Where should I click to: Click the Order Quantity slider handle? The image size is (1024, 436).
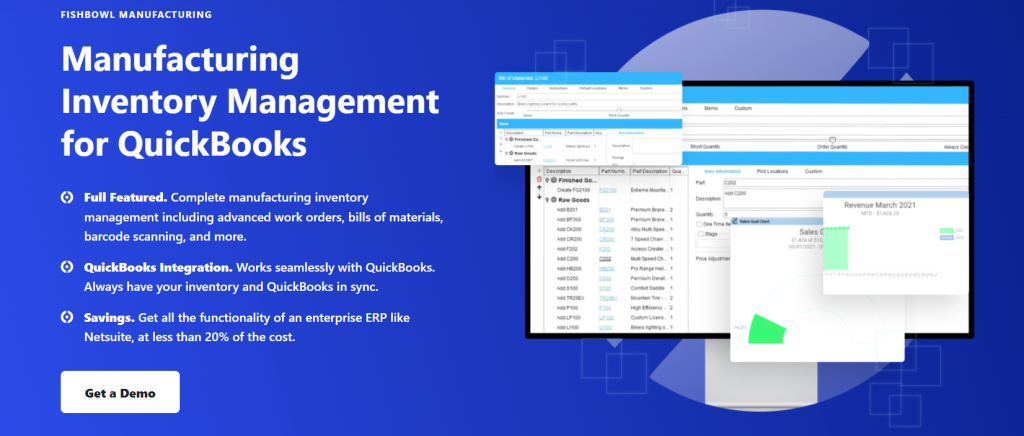[x=832, y=140]
